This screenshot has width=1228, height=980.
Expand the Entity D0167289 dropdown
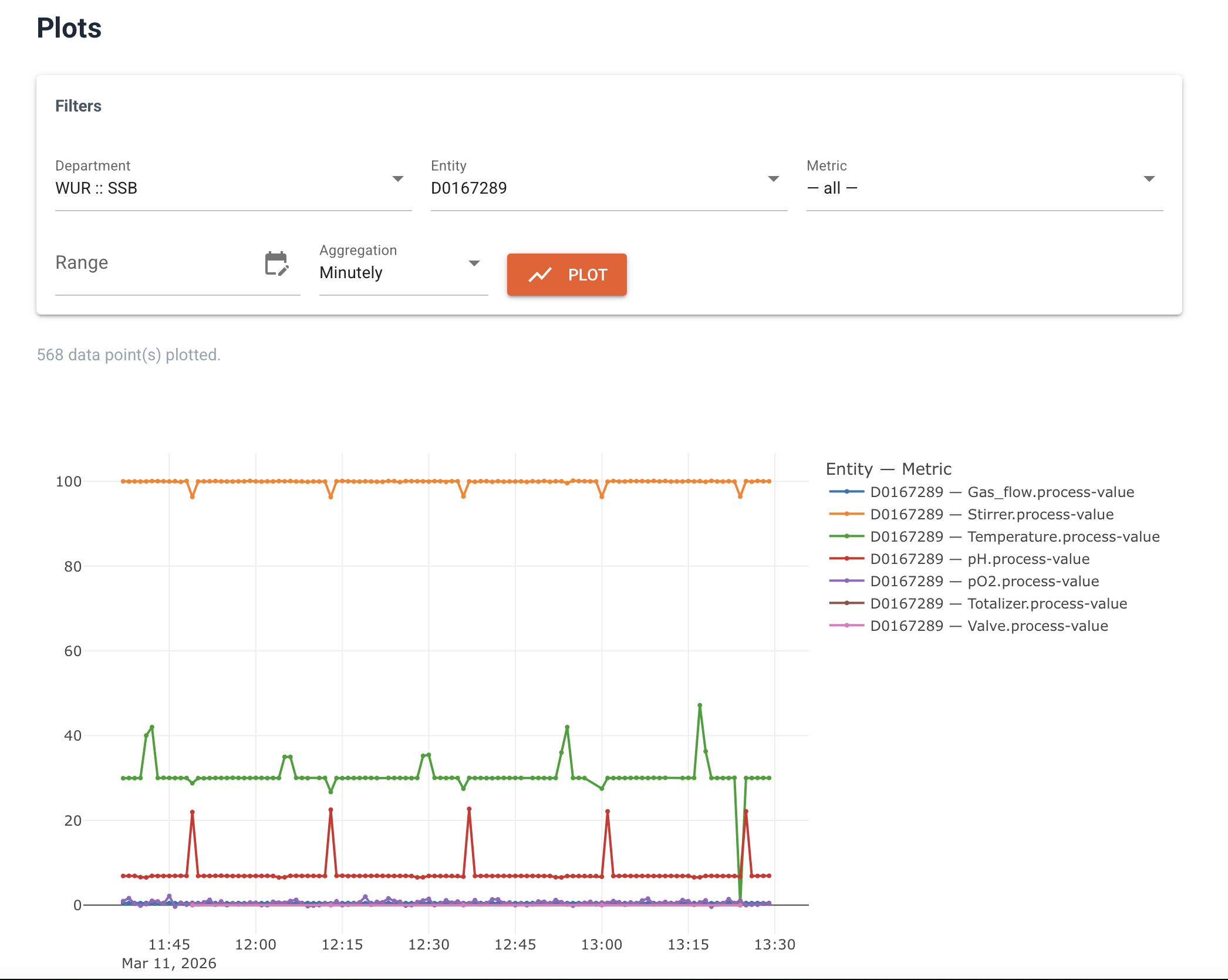pos(608,188)
